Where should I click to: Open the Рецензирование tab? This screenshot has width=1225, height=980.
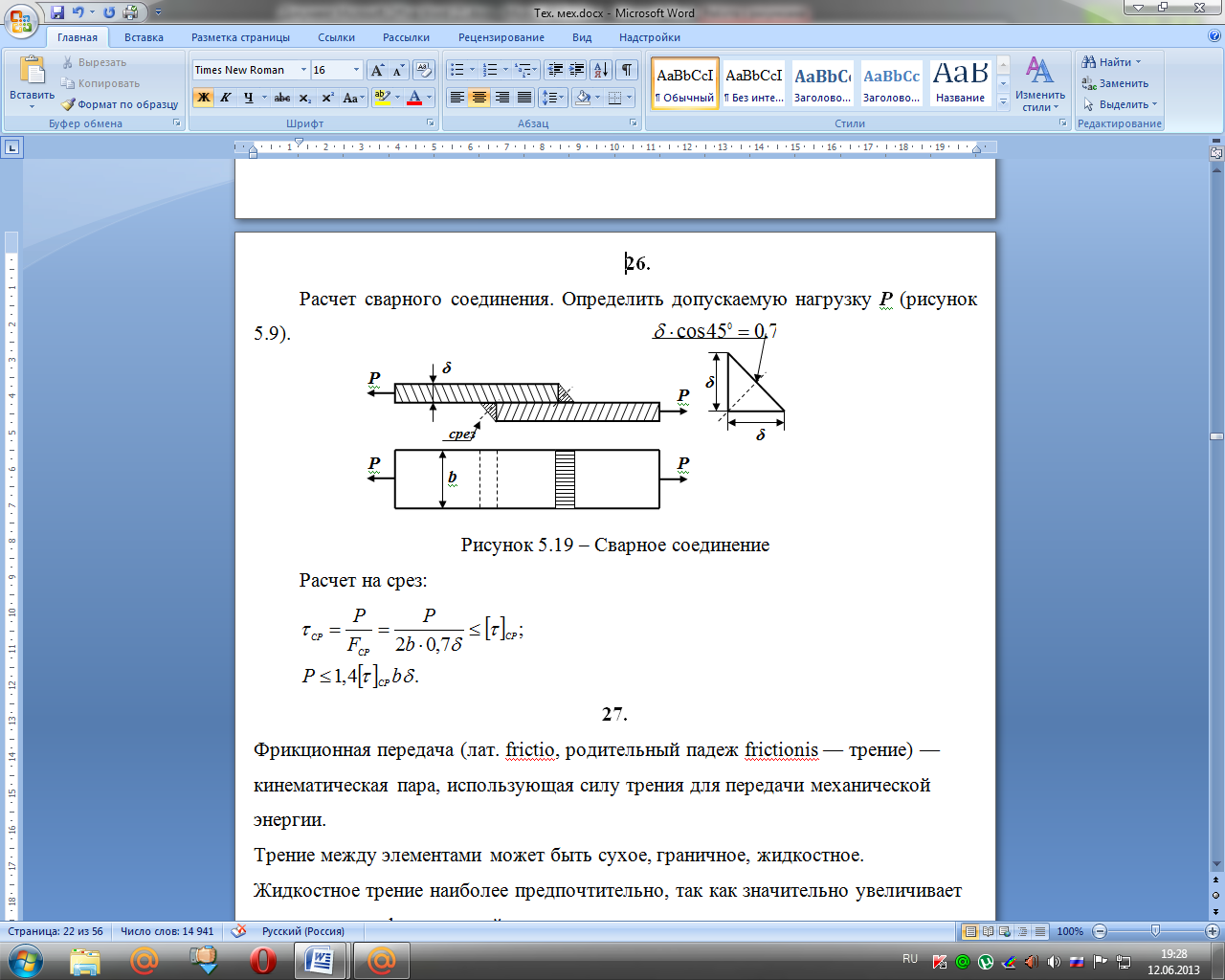click(501, 37)
